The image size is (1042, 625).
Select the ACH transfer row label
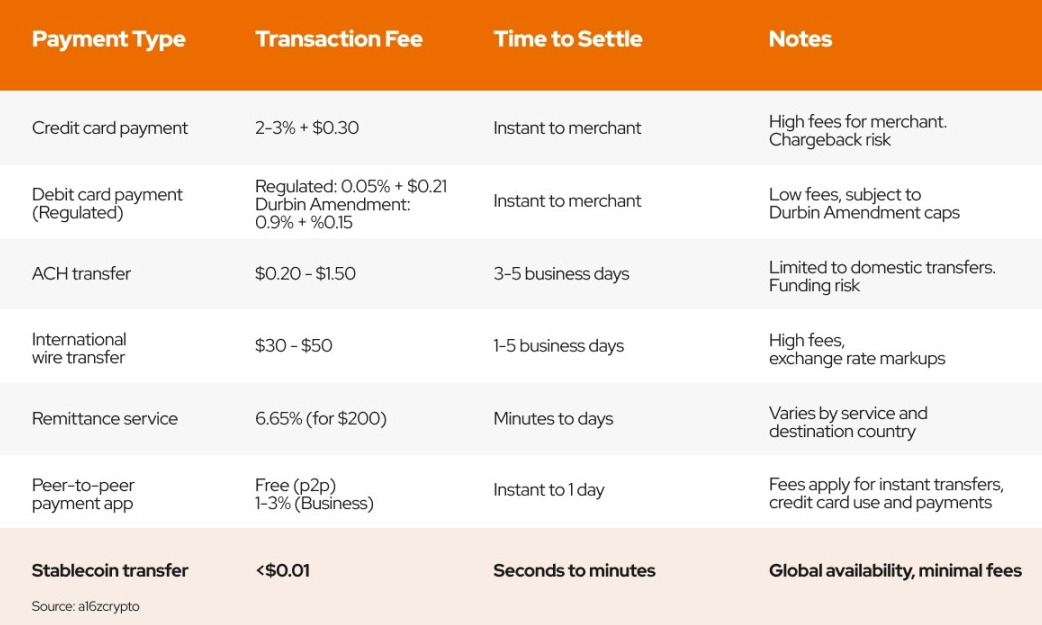point(81,274)
